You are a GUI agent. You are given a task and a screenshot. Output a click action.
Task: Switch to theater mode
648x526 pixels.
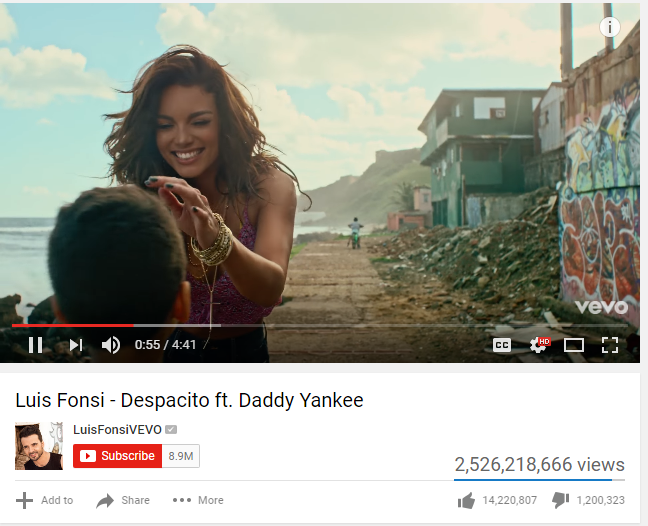point(574,345)
